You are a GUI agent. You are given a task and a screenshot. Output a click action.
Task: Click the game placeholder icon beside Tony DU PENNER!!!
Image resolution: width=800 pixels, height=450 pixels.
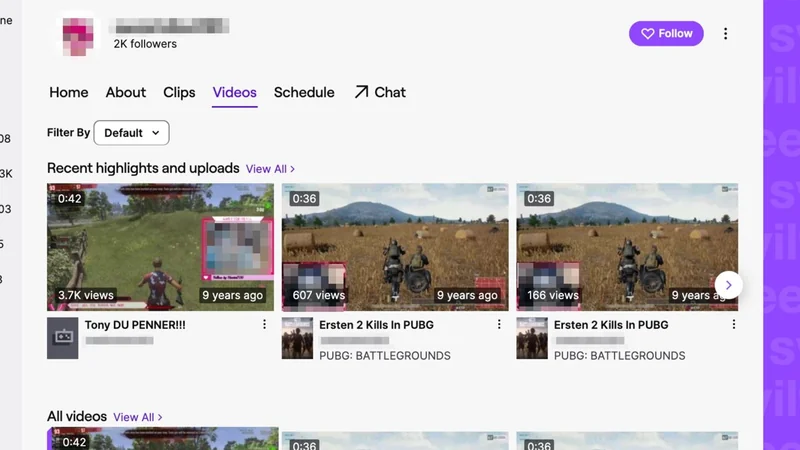pos(63,338)
